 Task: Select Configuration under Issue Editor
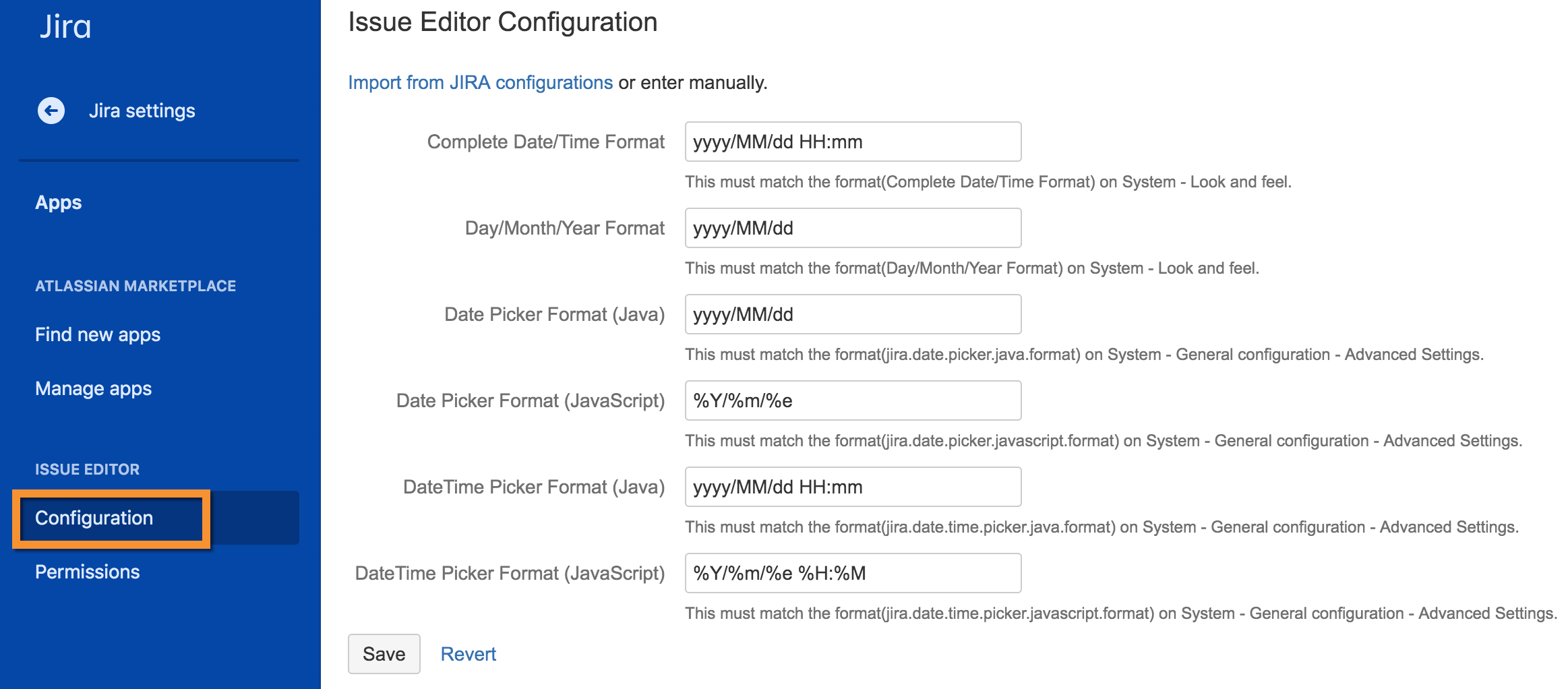(x=94, y=518)
